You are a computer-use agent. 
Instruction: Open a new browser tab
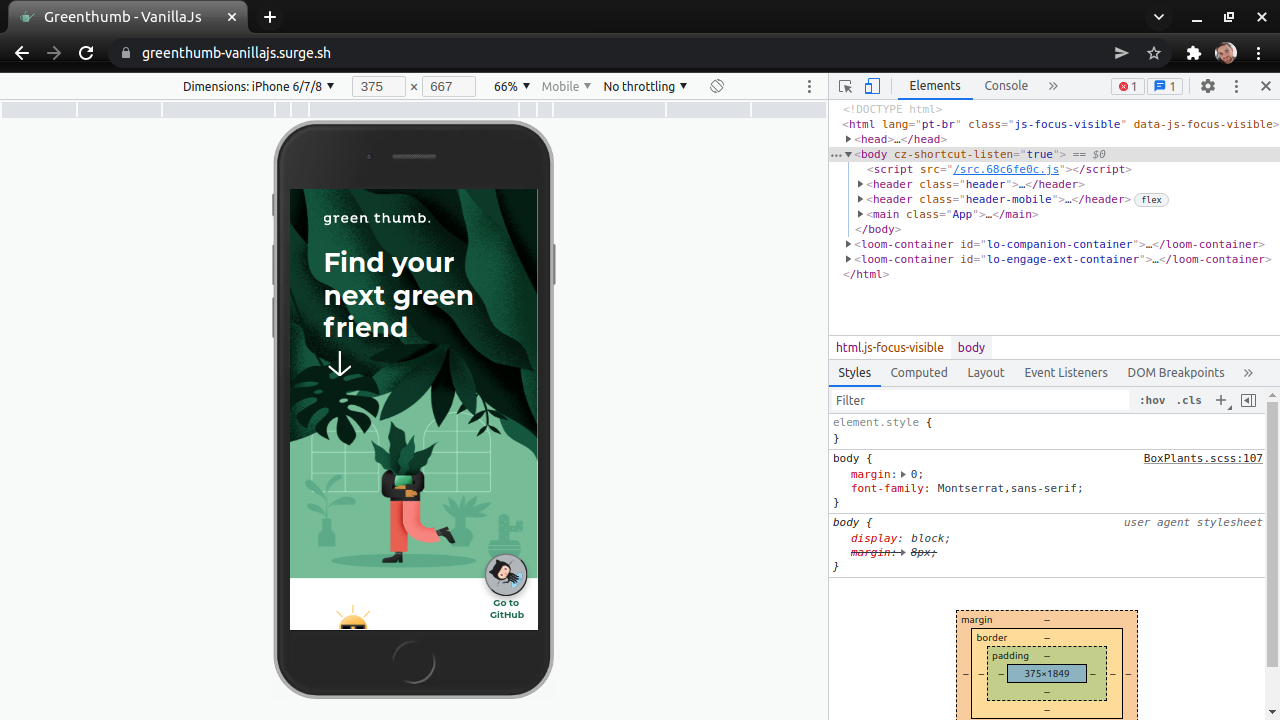point(270,17)
